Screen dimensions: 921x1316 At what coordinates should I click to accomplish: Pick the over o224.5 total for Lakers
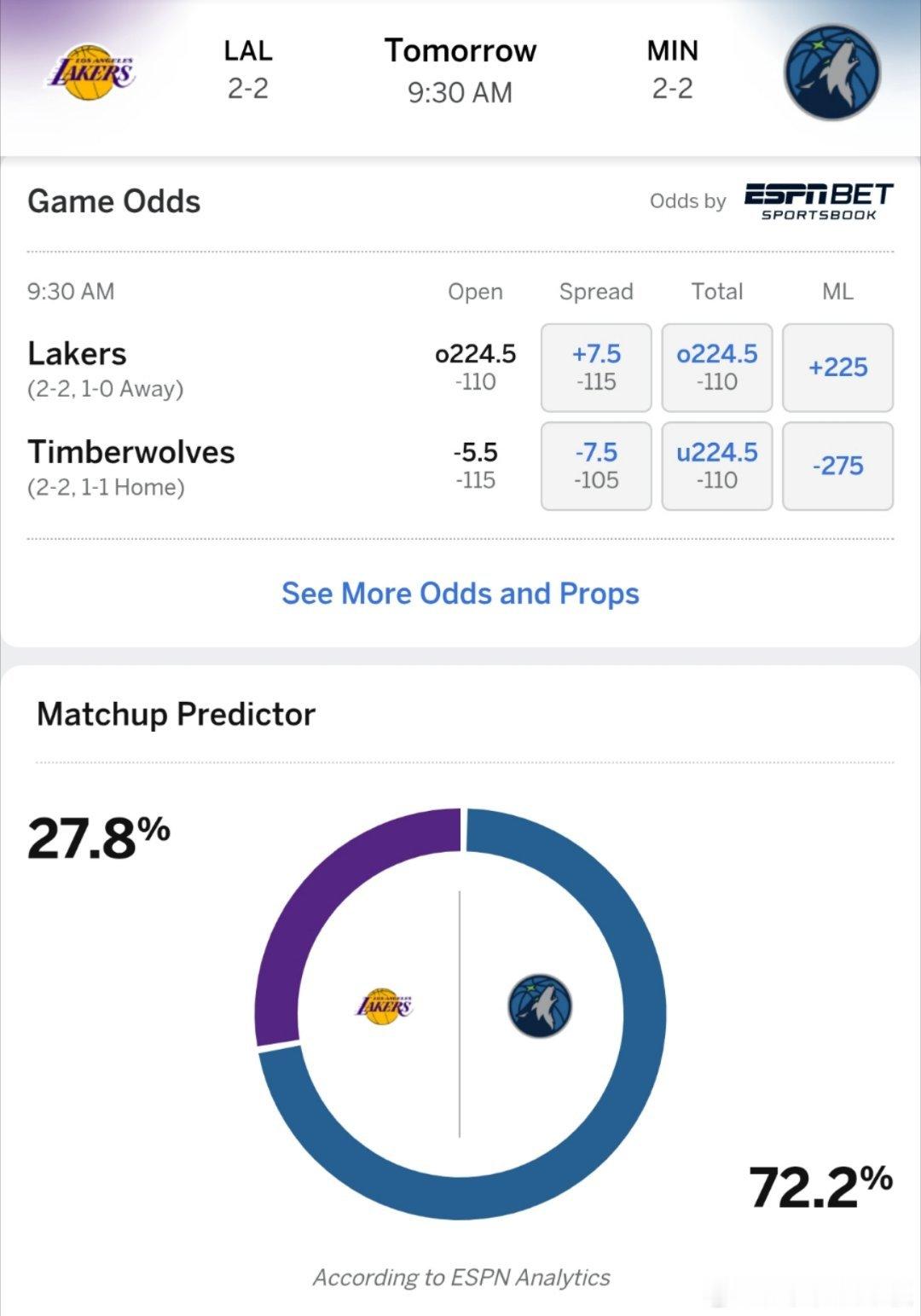click(716, 367)
